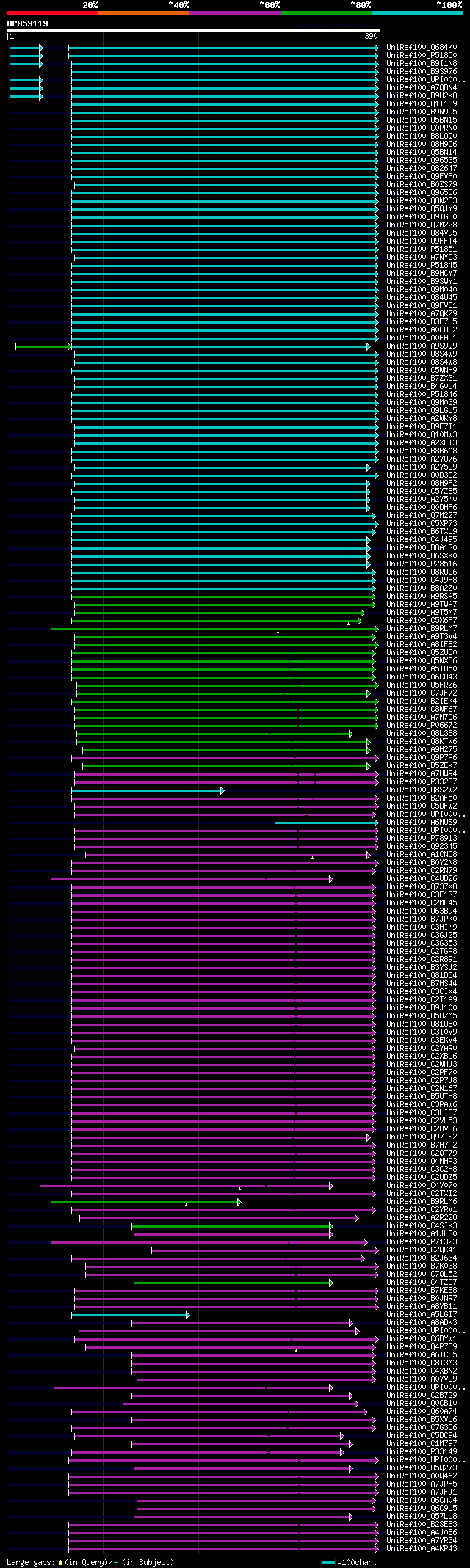Click the short cyan bar for UniRef100_Q8S2W2
This screenshot has width=470, height=1568.
pos(148,790)
